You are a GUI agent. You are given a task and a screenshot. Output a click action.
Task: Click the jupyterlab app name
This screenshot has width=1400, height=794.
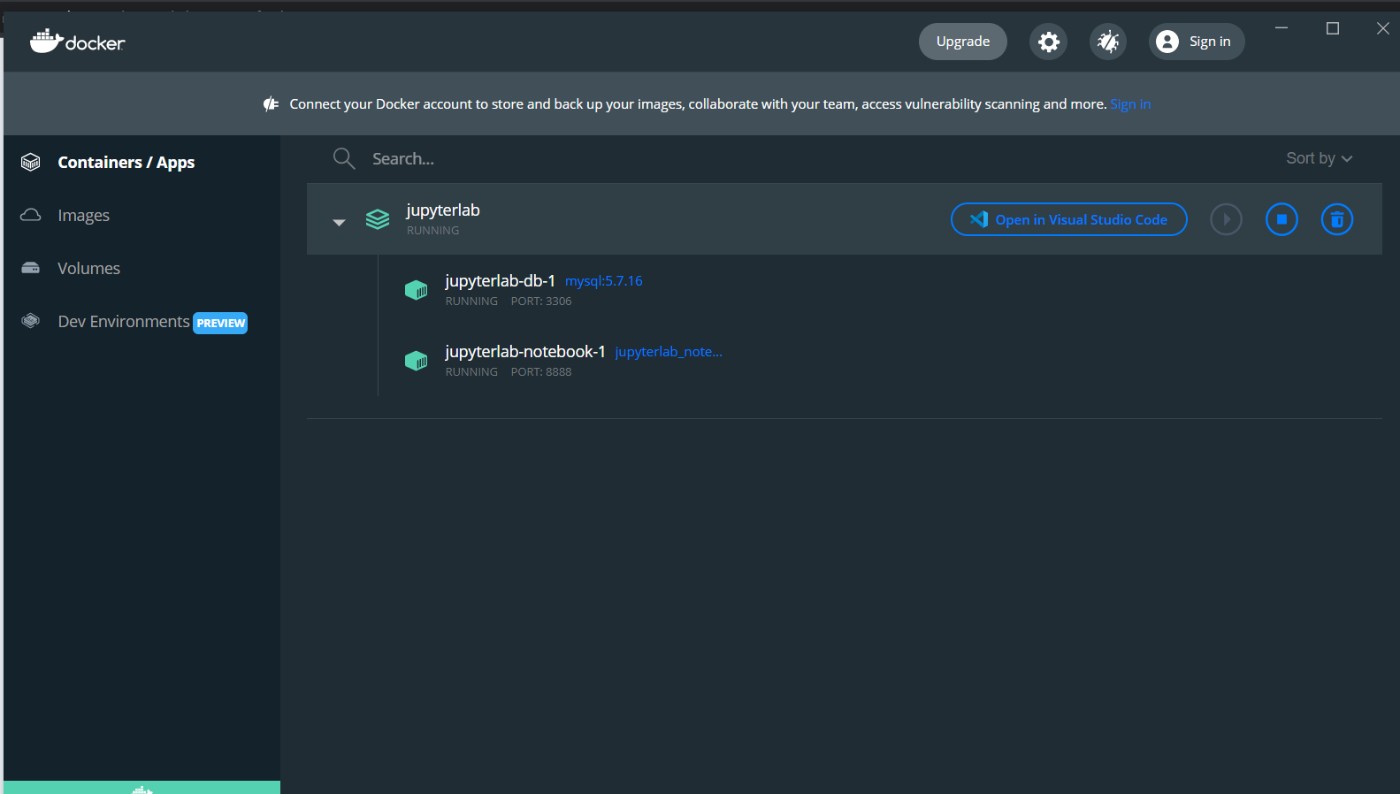[443, 210]
